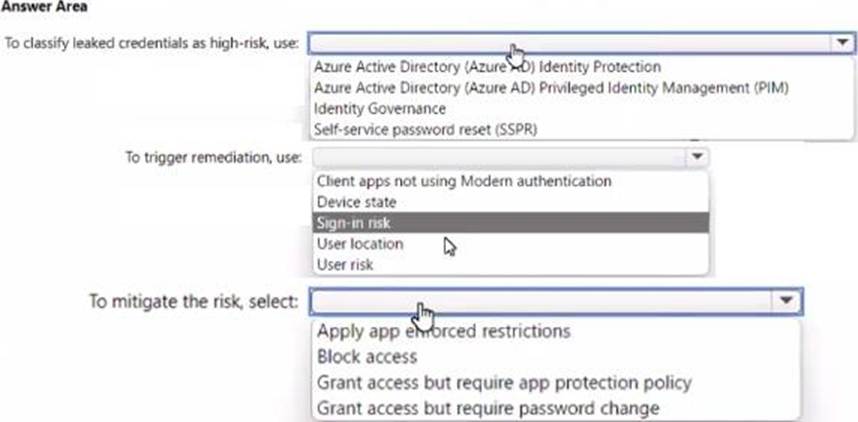Viewport: 858px width, 422px height.
Task: Select Client apps not using Modern authentication
Action: [x=464, y=181]
